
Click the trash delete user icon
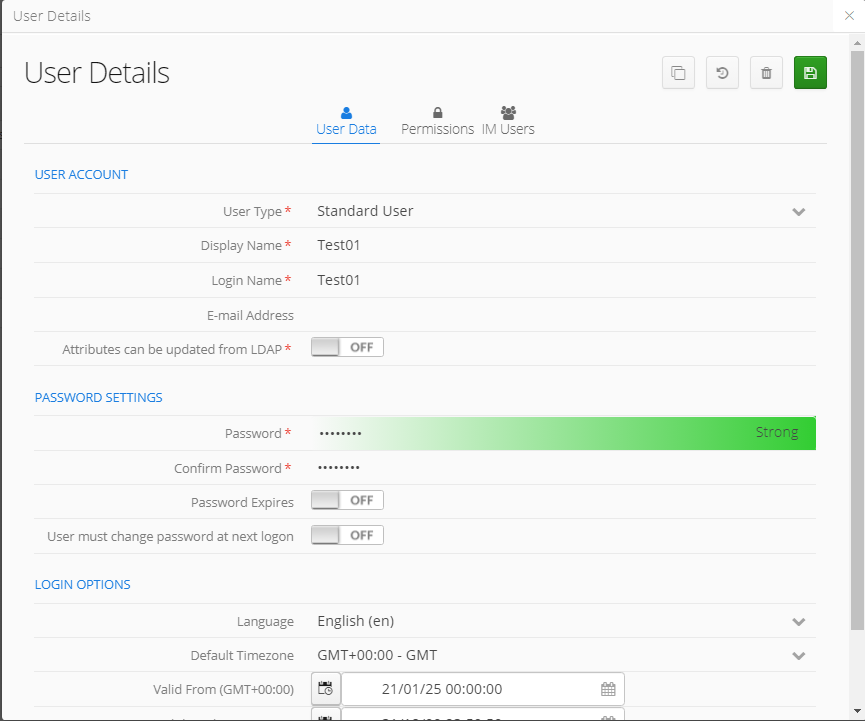click(766, 73)
